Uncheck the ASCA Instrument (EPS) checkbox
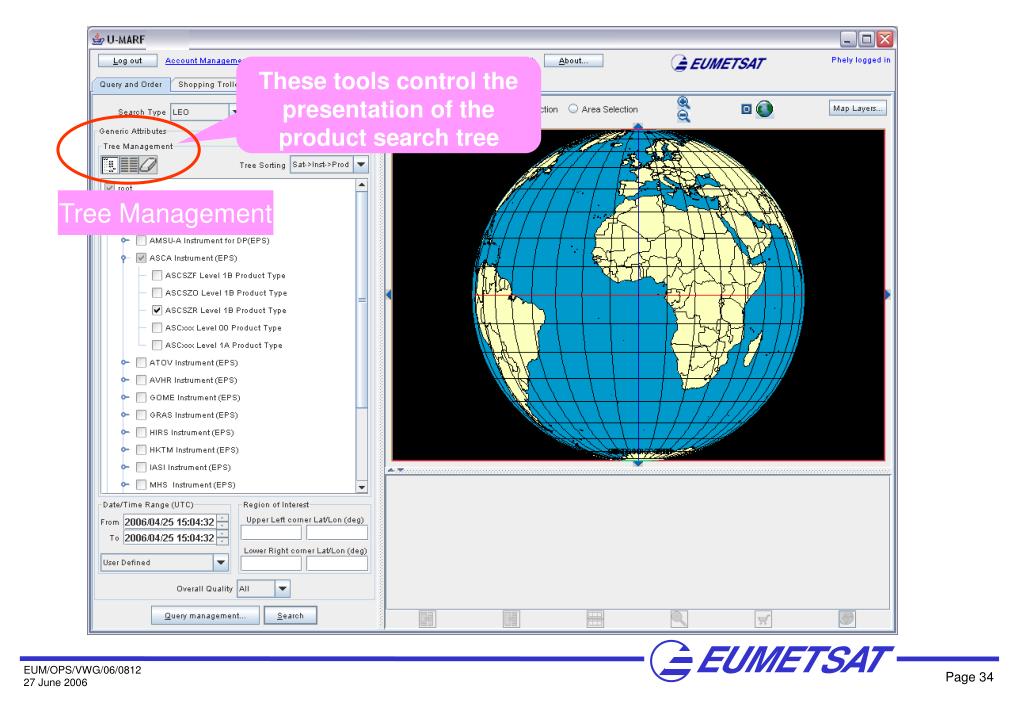 click(x=141, y=258)
